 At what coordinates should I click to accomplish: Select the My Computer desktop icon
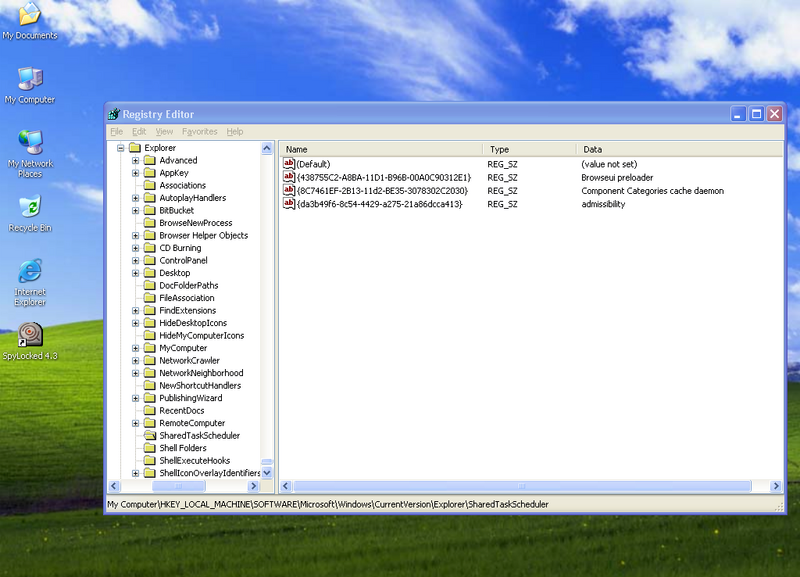click(x=30, y=85)
